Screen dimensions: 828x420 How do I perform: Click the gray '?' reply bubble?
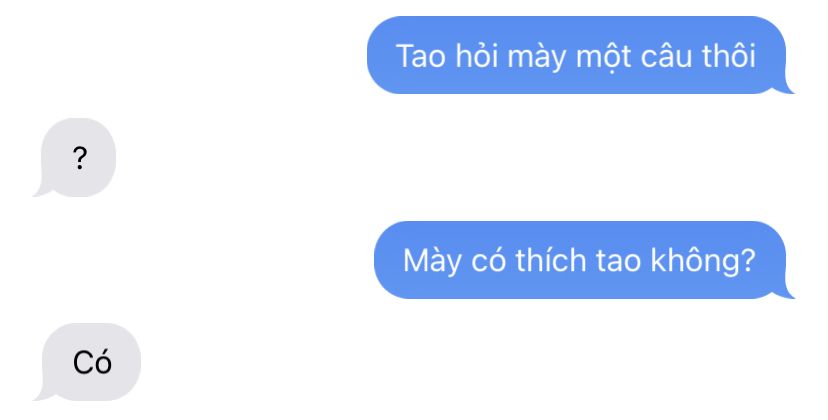coord(78,157)
